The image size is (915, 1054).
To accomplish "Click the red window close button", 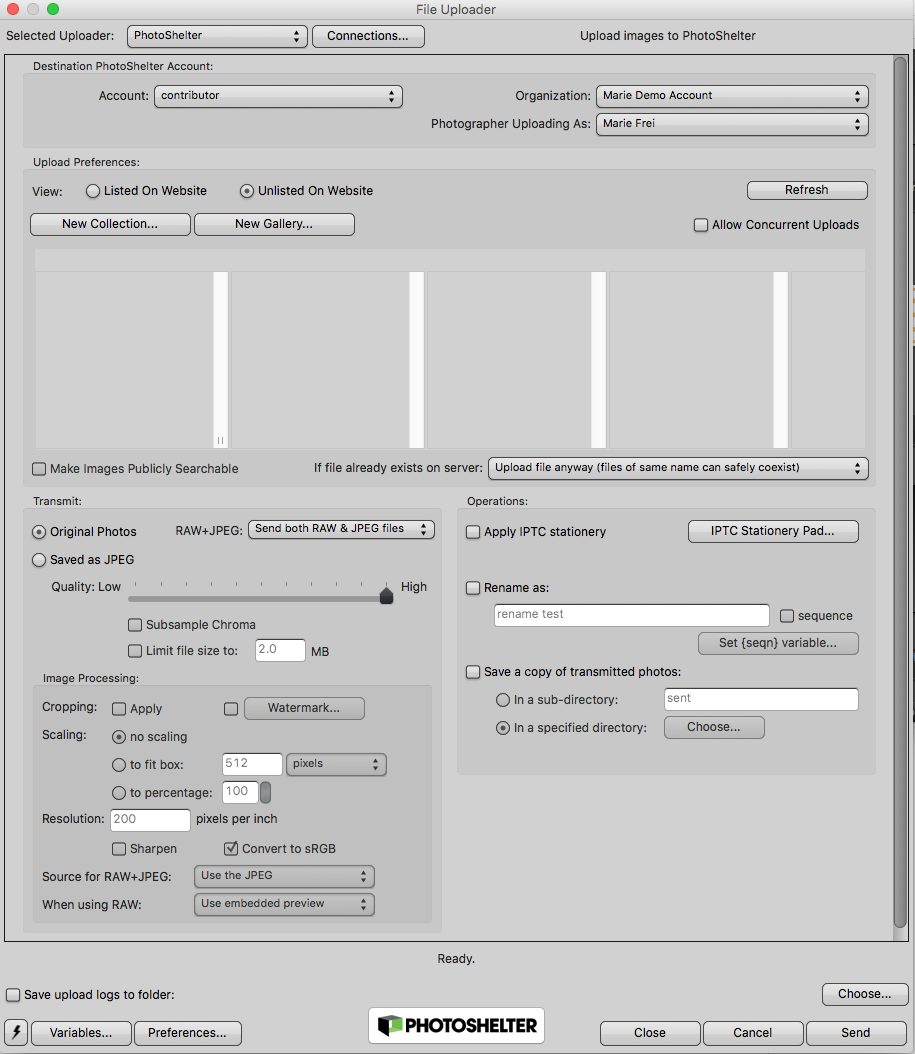I will pyautogui.click(x=13, y=9).
